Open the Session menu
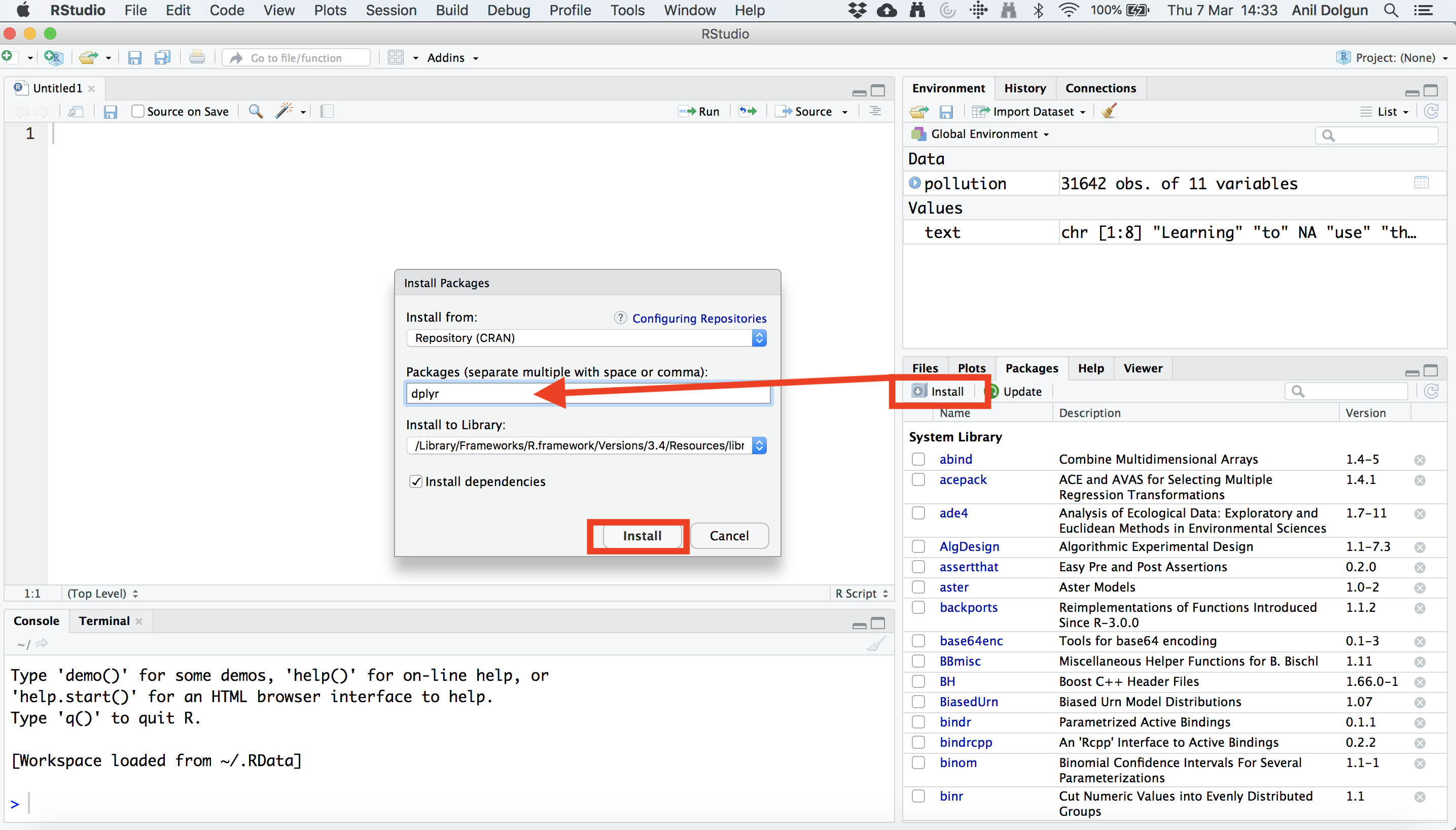 pyautogui.click(x=391, y=10)
